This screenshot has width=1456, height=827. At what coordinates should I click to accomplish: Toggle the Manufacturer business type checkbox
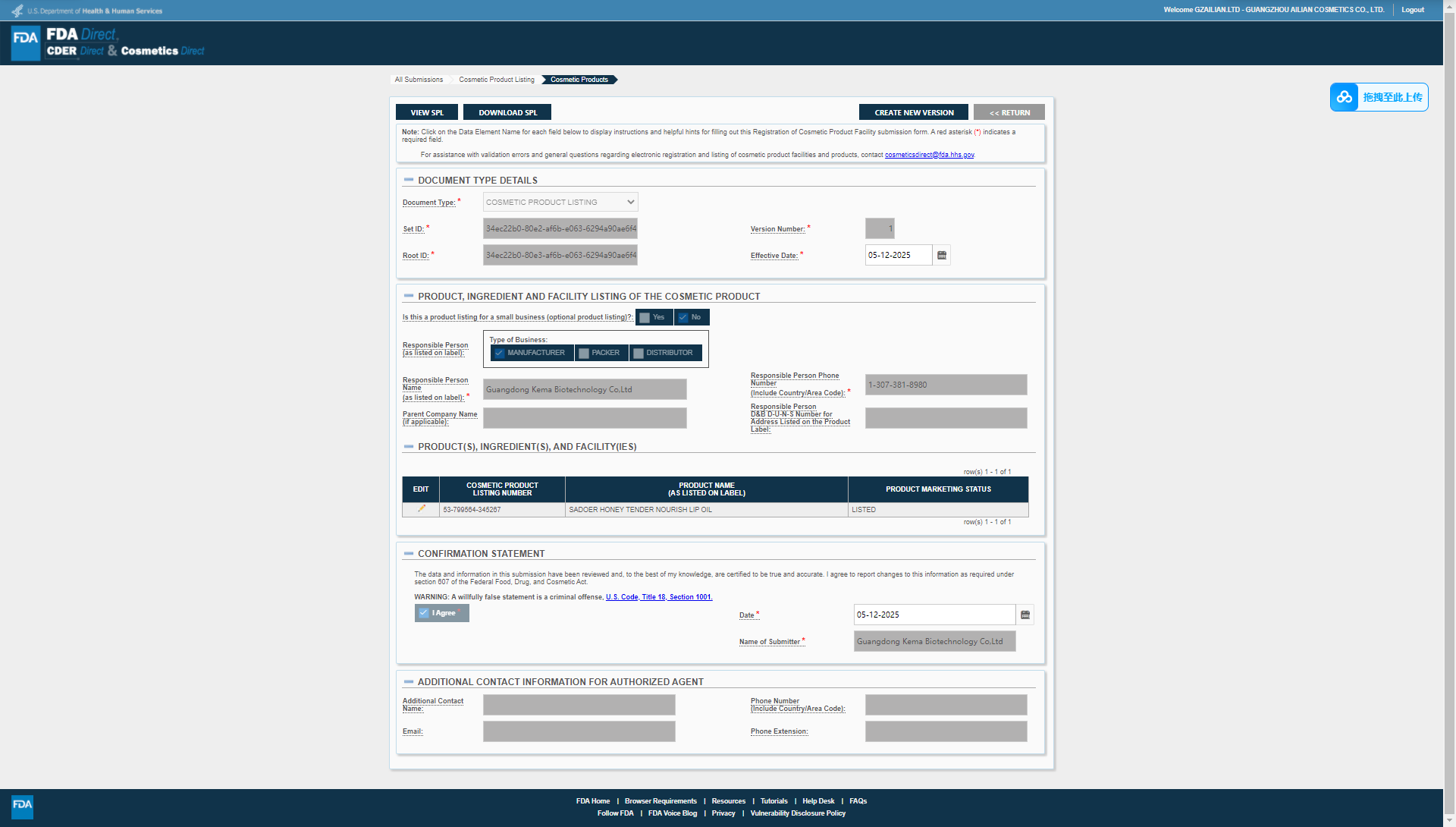click(500, 353)
